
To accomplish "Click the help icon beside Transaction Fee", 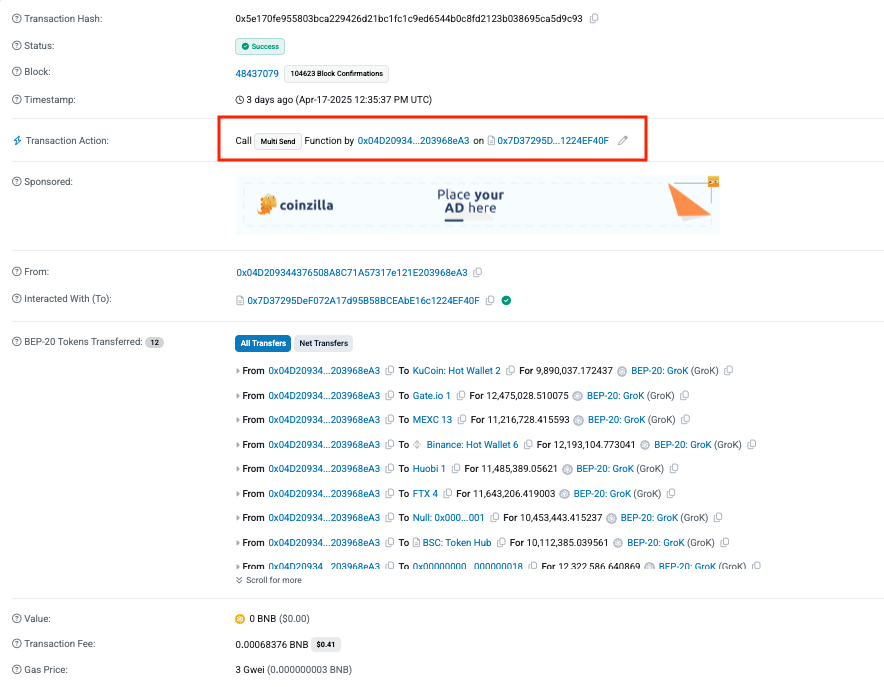I will 16,644.
